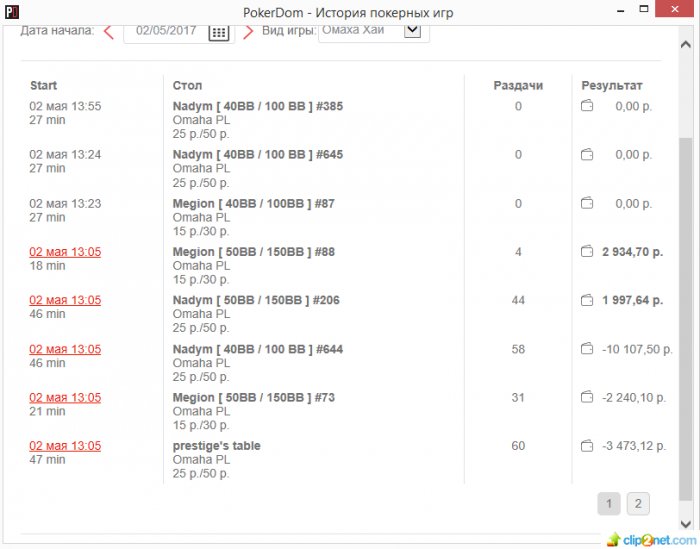
Task: Click hands count 44 for Nadym #206
Action: pyautogui.click(x=518, y=300)
